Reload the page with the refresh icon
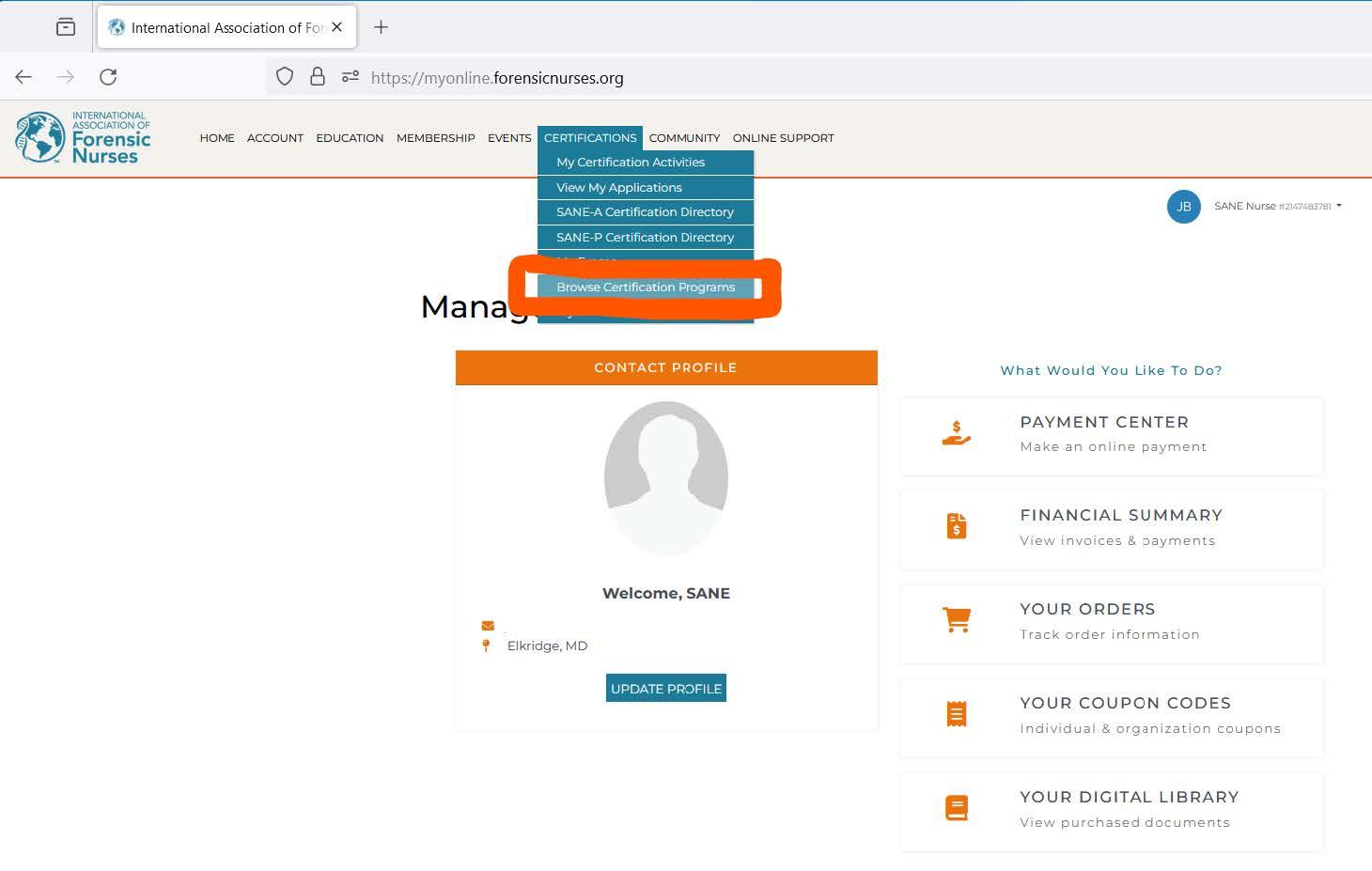 [x=108, y=77]
